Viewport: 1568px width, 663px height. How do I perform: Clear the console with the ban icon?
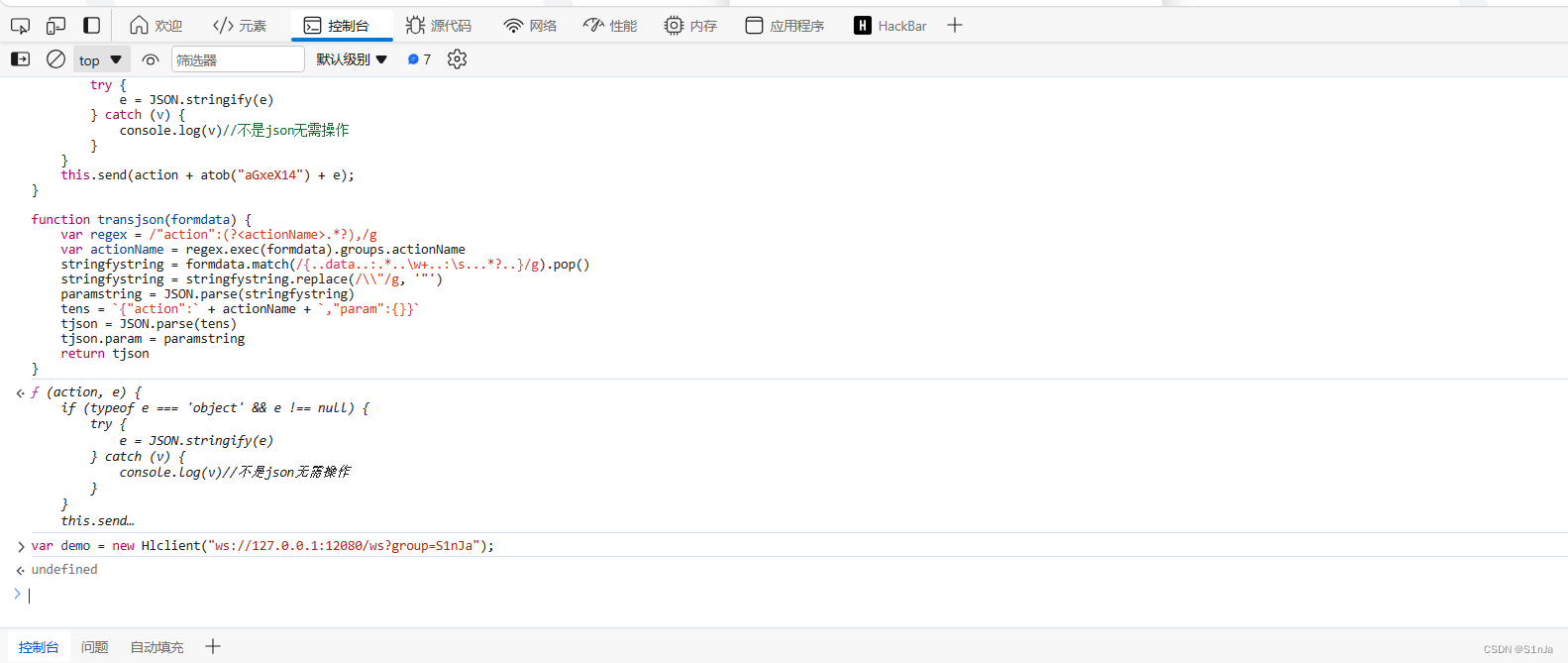coord(56,59)
